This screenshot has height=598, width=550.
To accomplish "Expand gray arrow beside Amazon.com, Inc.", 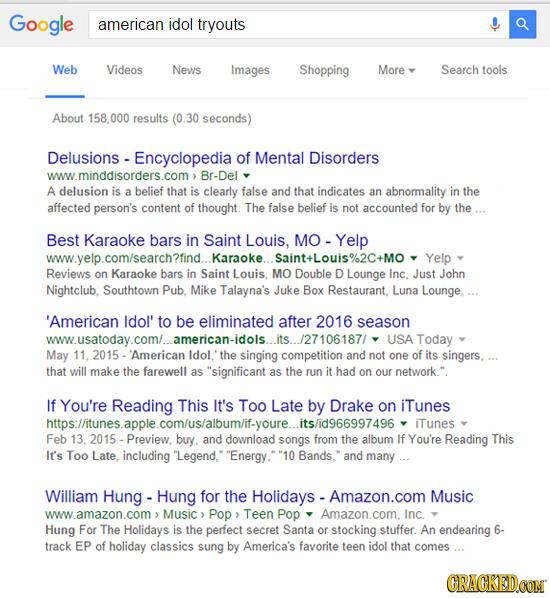I will coord(434,514).
